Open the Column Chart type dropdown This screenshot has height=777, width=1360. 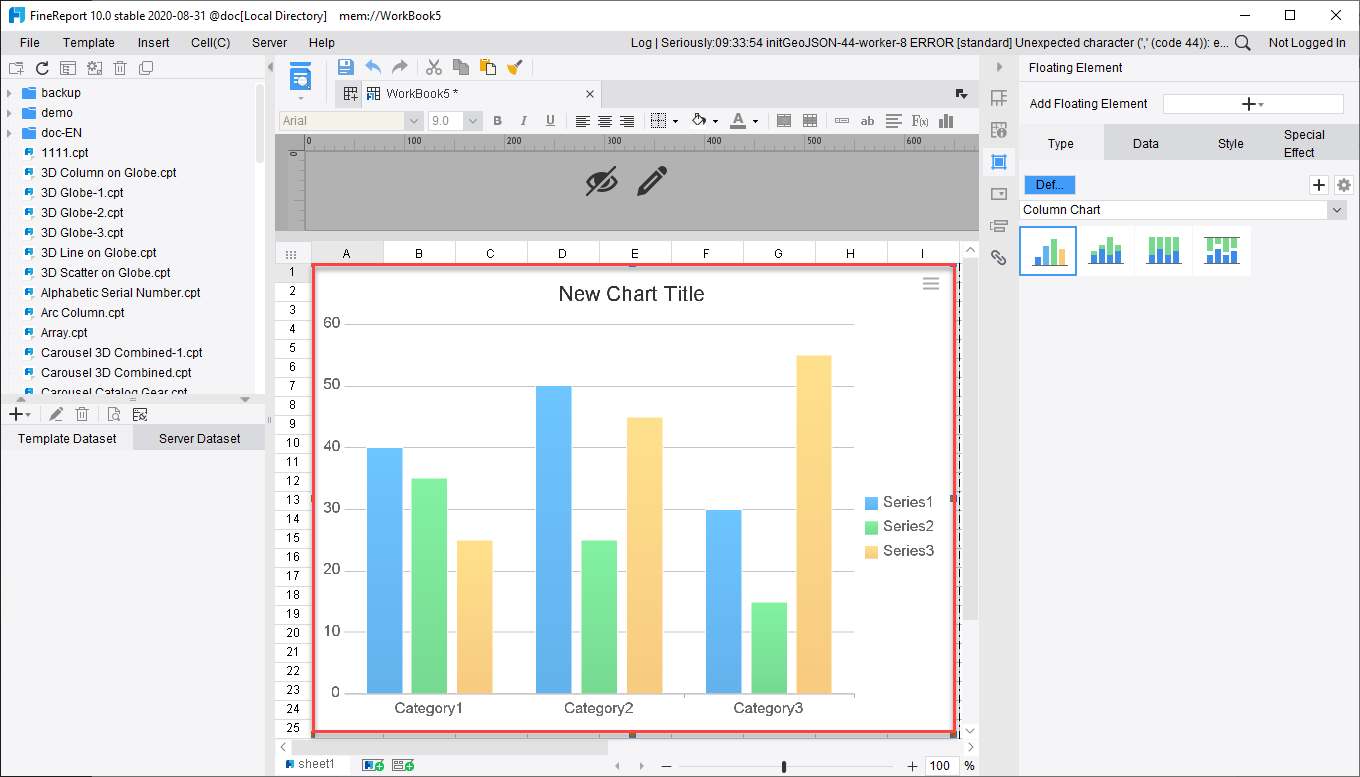point(1337,210)
